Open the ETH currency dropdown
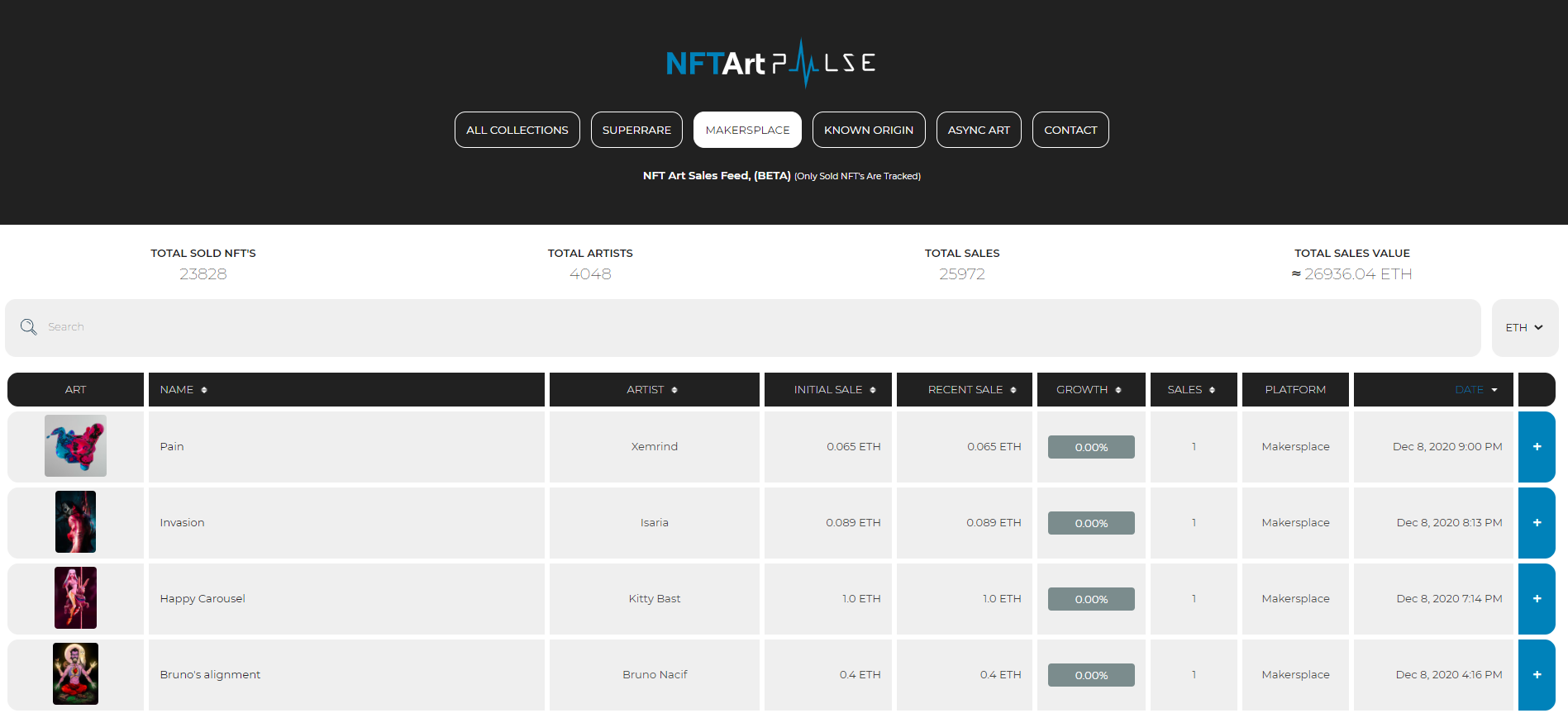 (1525, 328)
